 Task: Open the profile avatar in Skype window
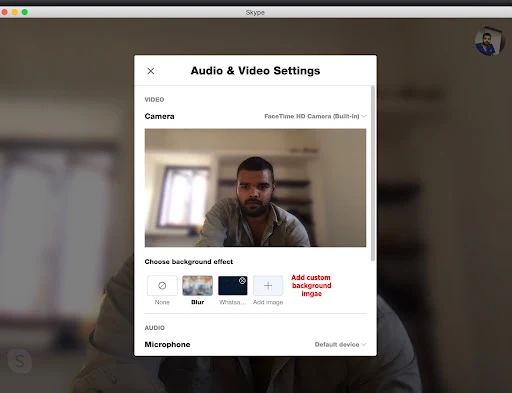click(x=489, y=41)
